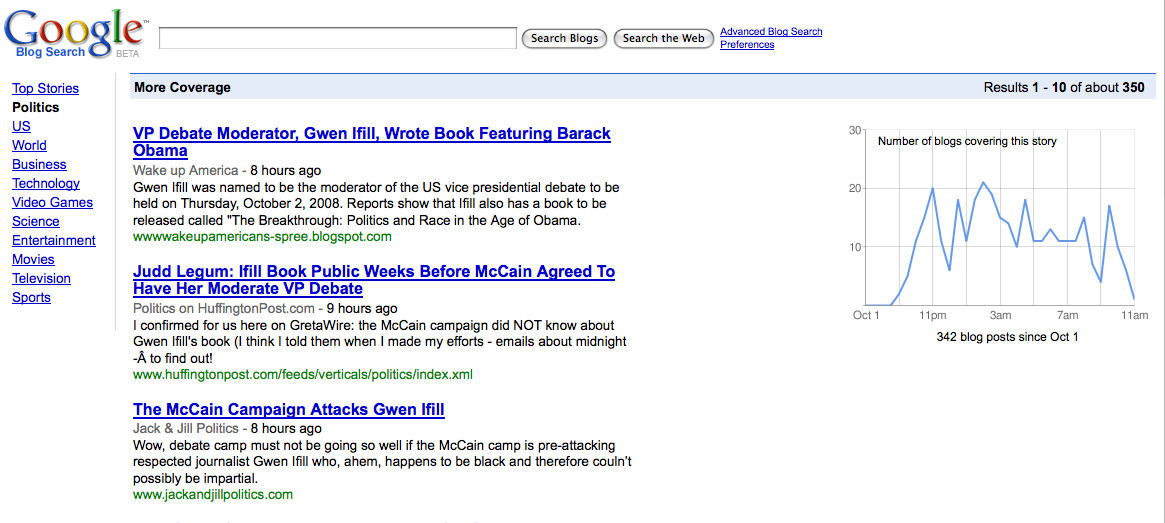Click the Google Blog Search logo
Viewport: 1165px width, 523px height.
[74, 34]
